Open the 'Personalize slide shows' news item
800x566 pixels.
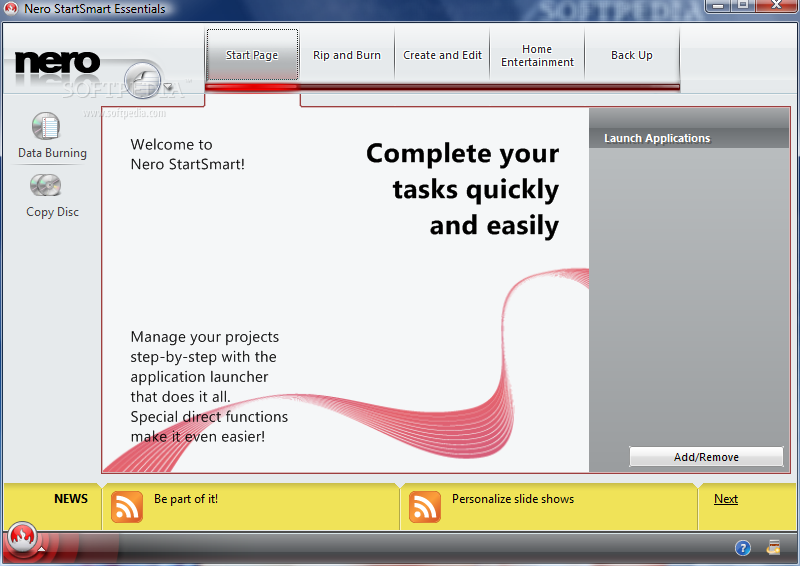(x=513, y=499)
